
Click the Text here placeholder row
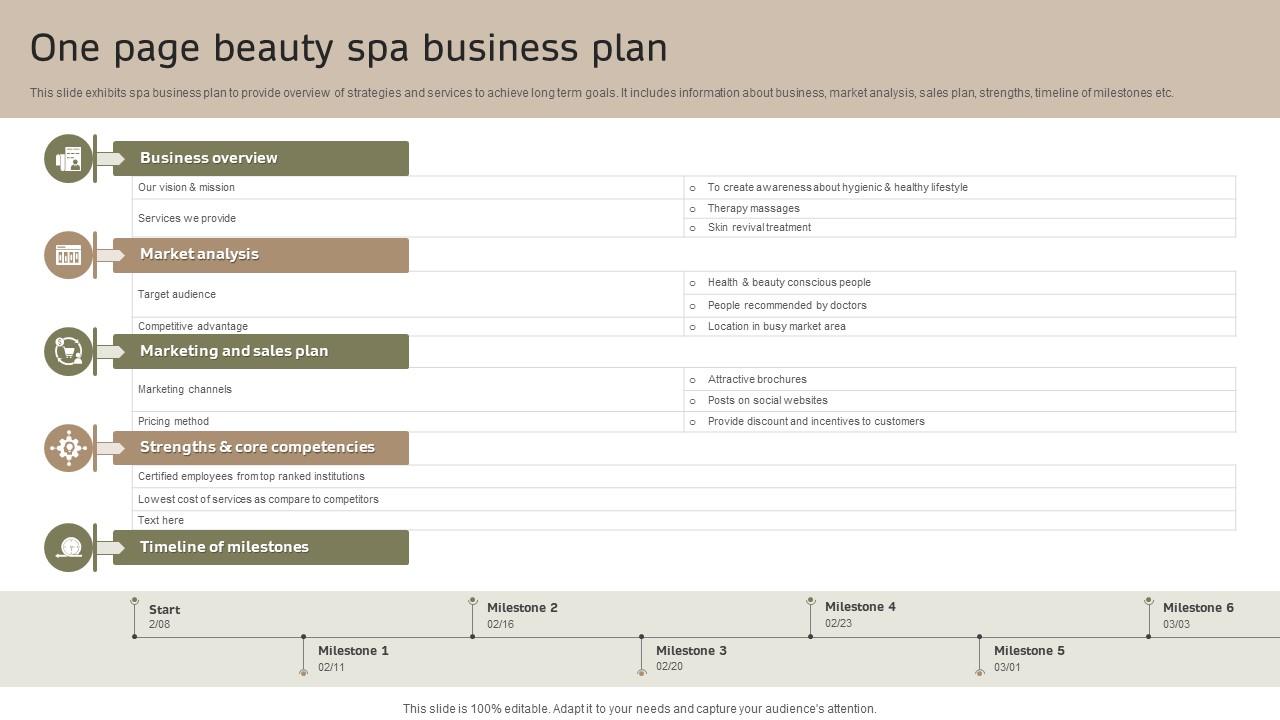(400, 520)
